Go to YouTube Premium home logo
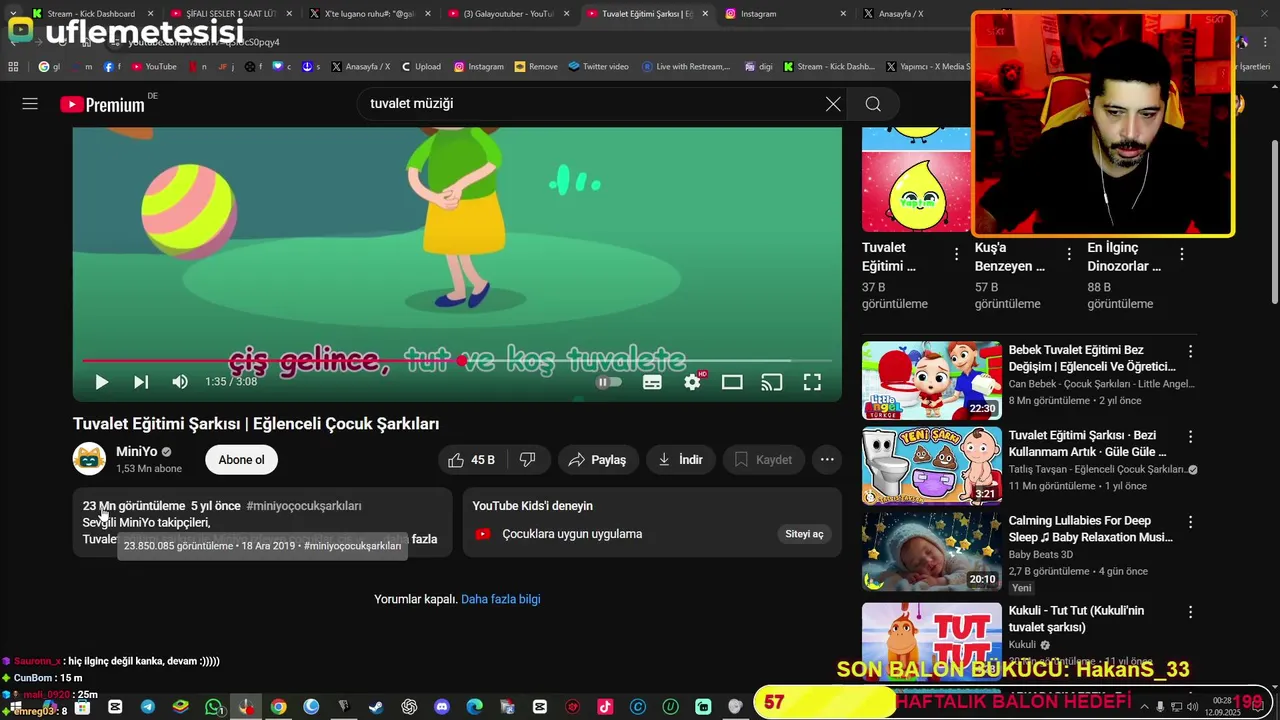The image size is (1280, 720). pos(102,104)
